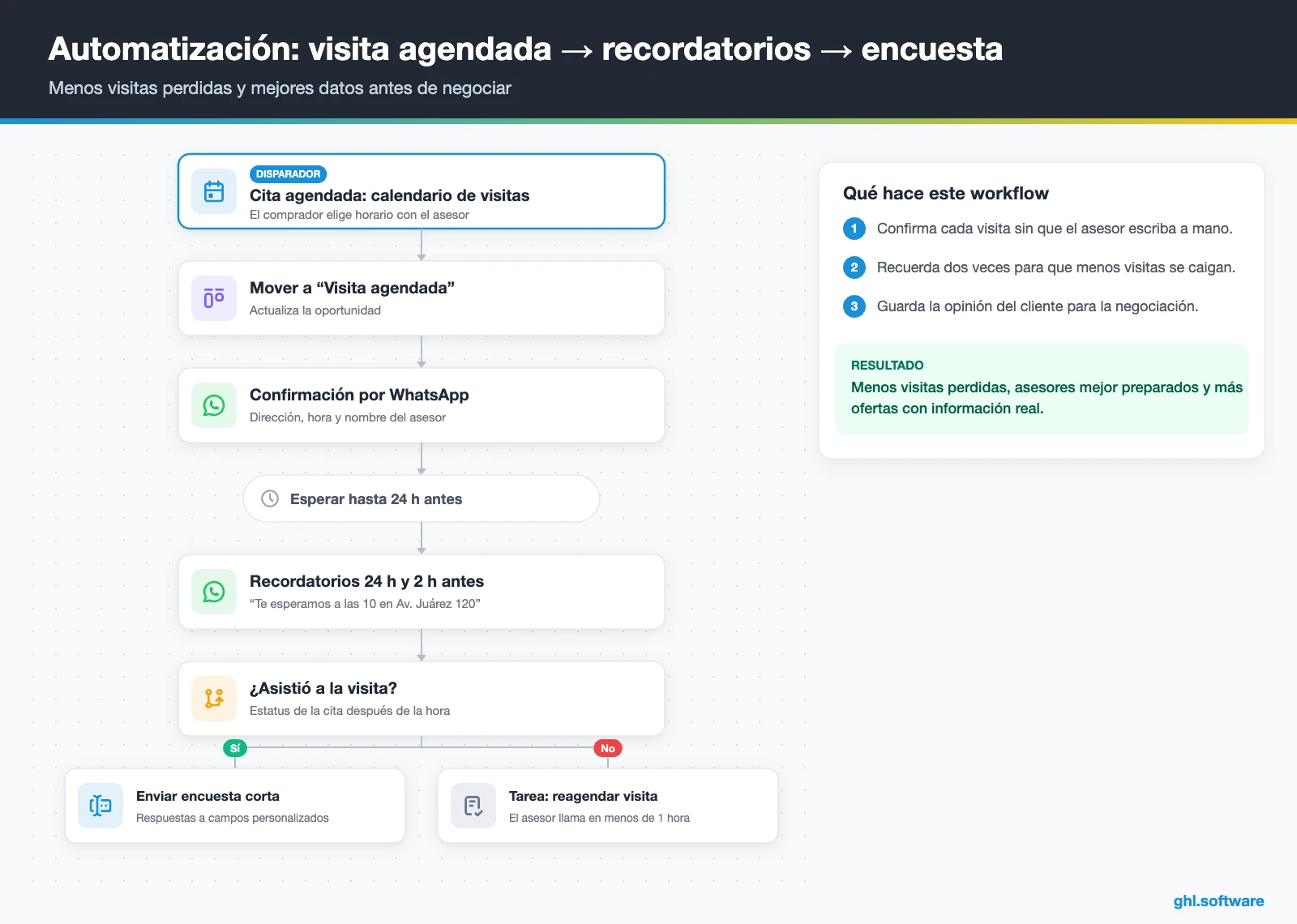Select the DISPARADOR badge

(x=288, y=174)
